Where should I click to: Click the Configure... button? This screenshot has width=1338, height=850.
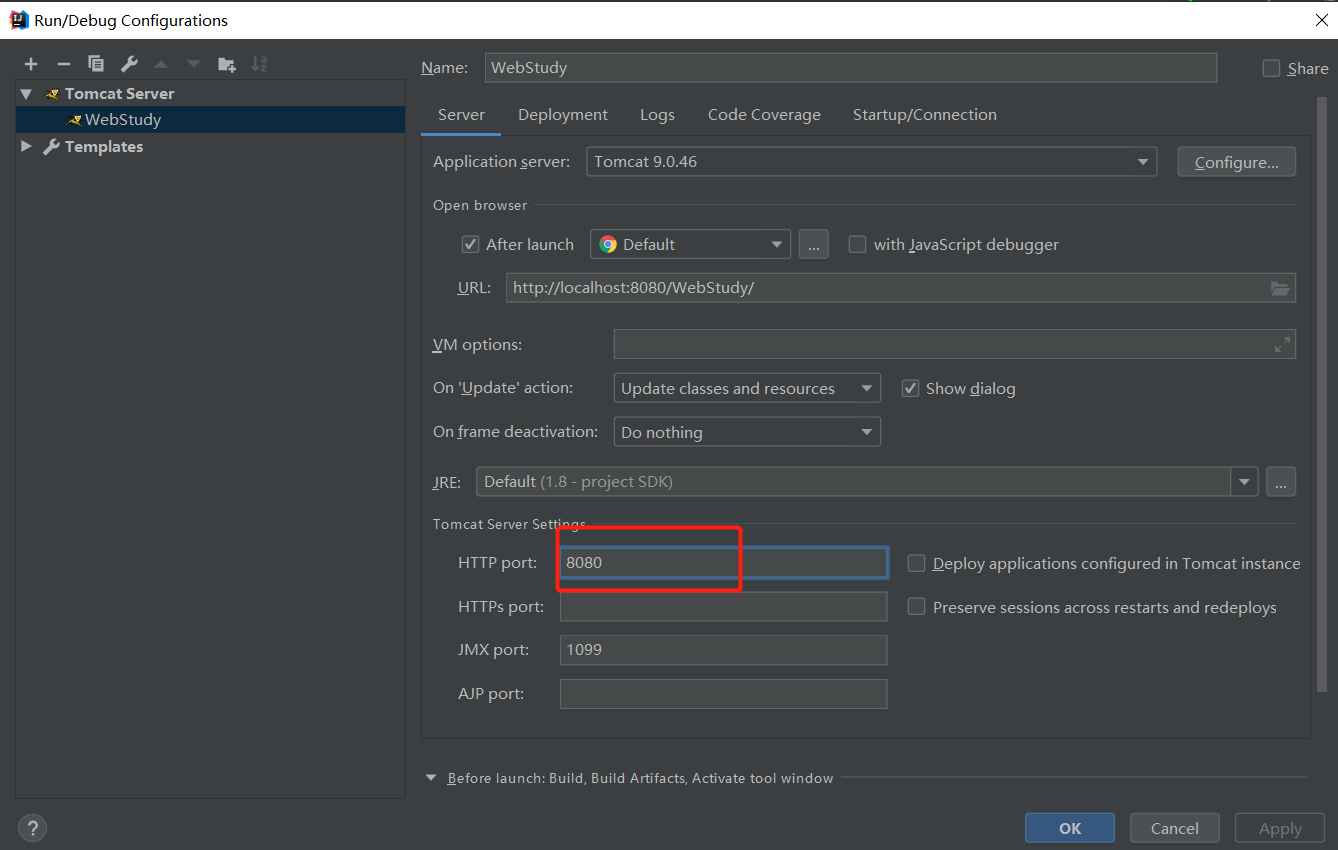pos(1237,162)
